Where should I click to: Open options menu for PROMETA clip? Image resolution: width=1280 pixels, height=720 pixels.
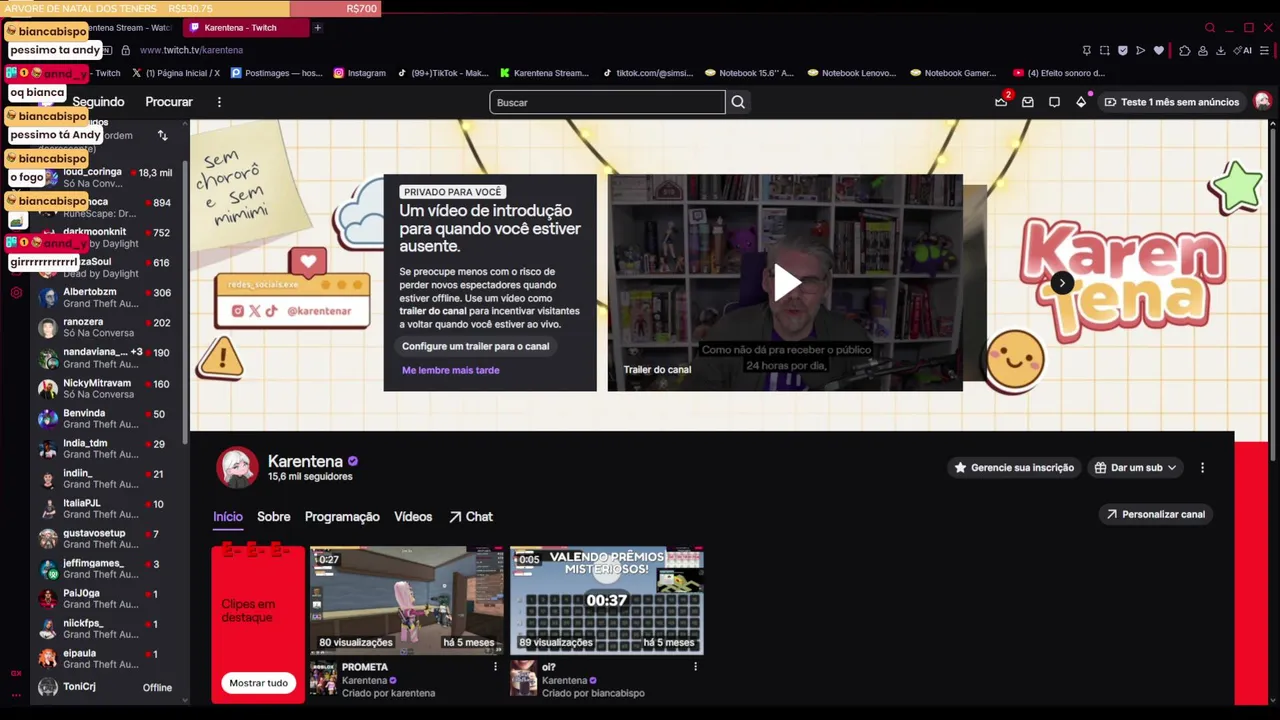coord(495,667)
